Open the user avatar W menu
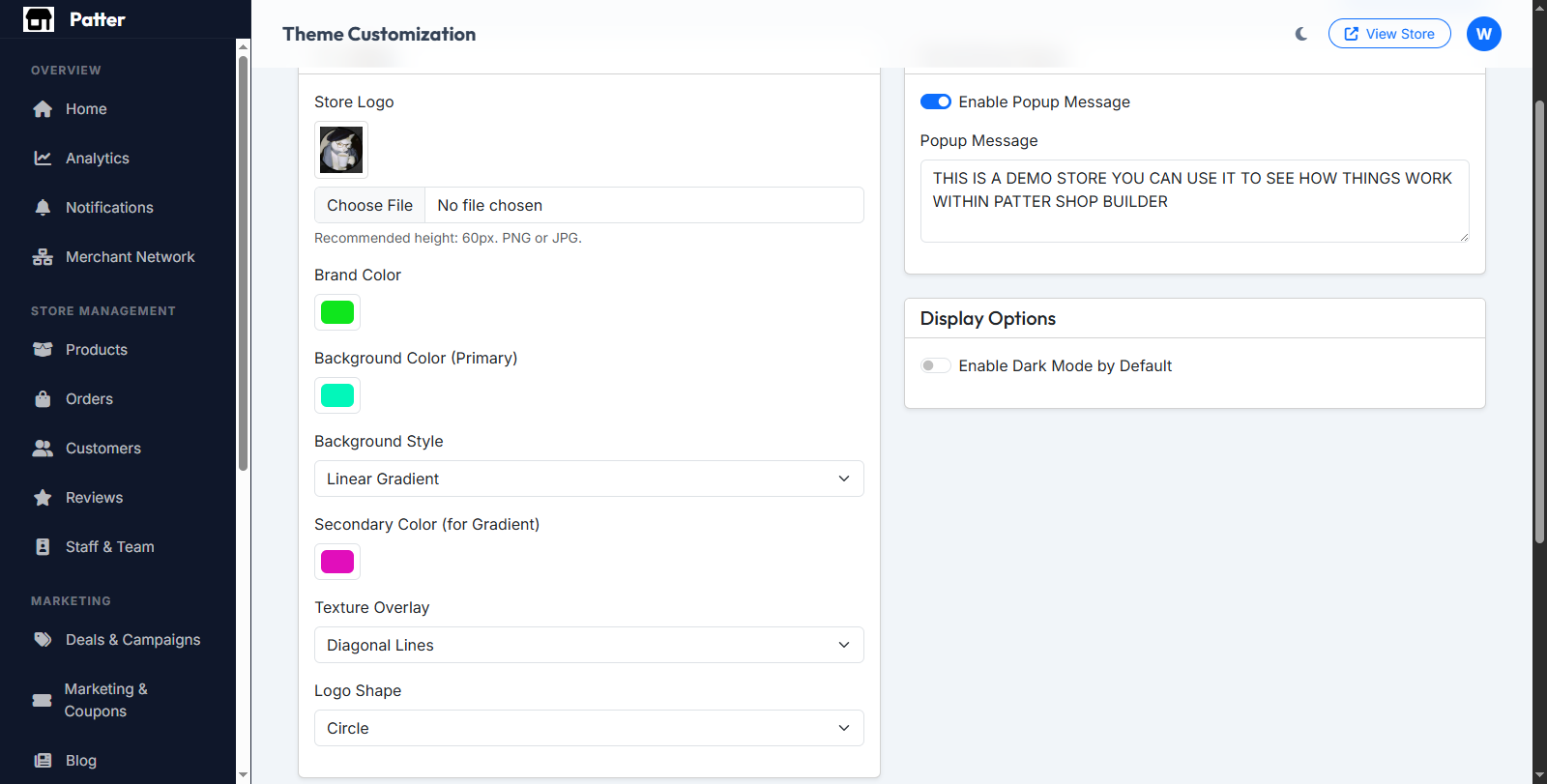The height and width of the screenshot is (784, 1547). [1483, 34]
